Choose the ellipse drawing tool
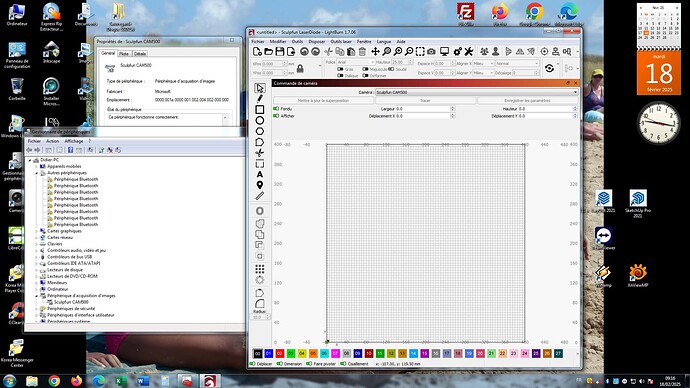Screen dimensions: 690x388 (x=260, y=120)
